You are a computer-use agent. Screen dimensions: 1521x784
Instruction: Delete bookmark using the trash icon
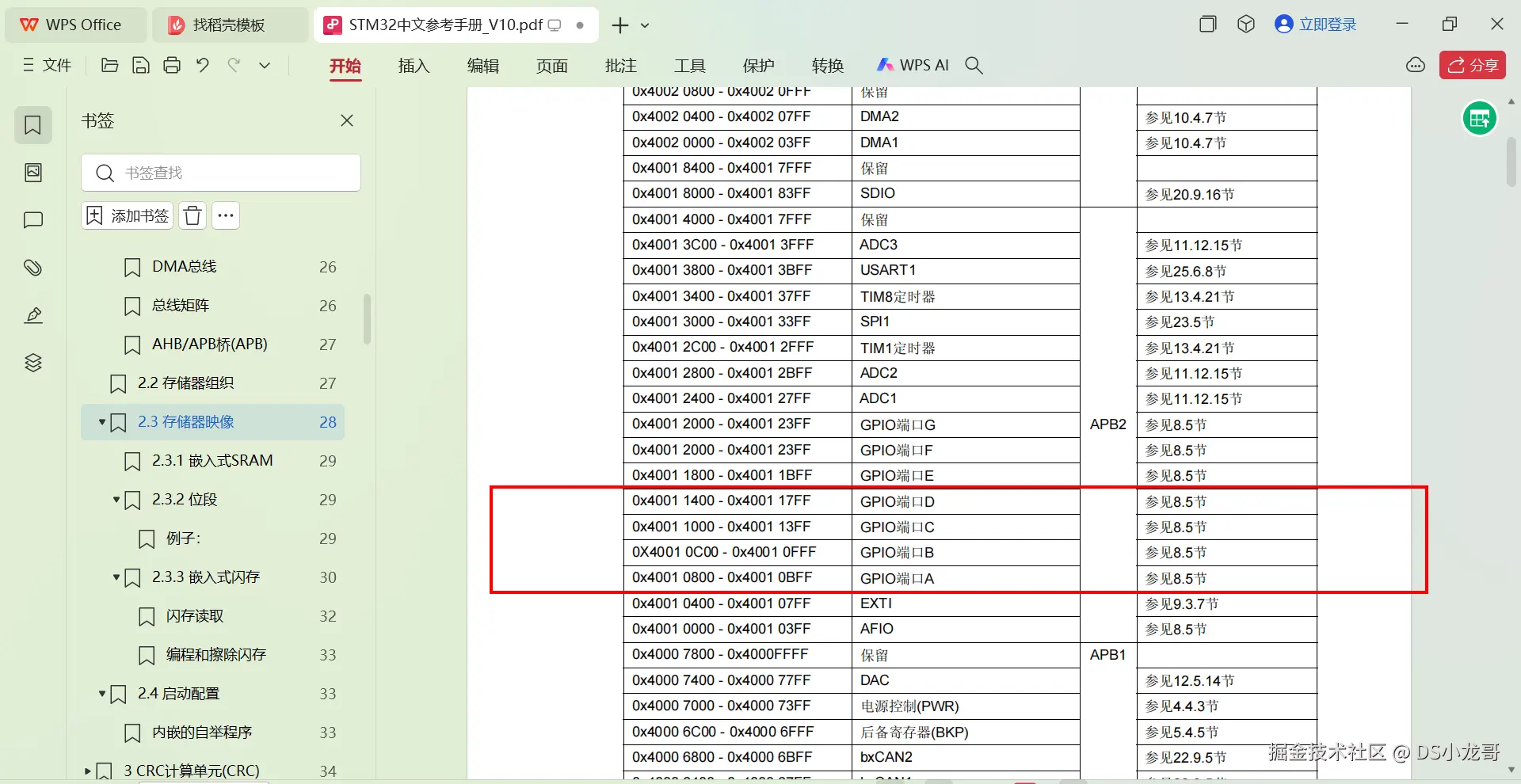coord(193,215)
